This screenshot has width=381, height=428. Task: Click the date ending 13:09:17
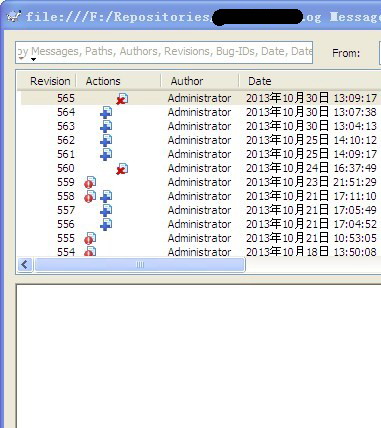(x=311, y=98)
